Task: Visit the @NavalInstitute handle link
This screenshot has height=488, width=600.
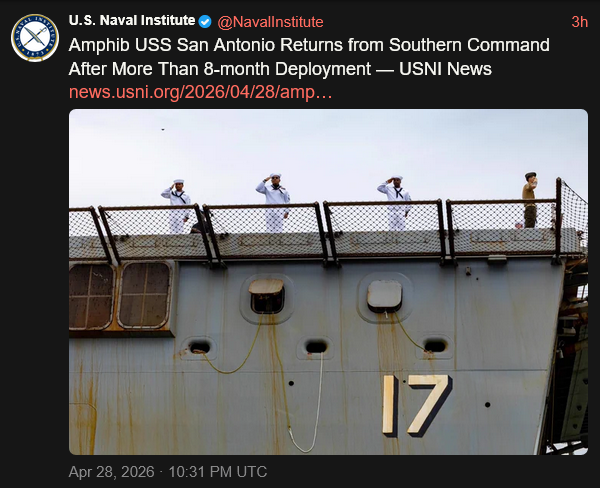Action: [270, 22]
